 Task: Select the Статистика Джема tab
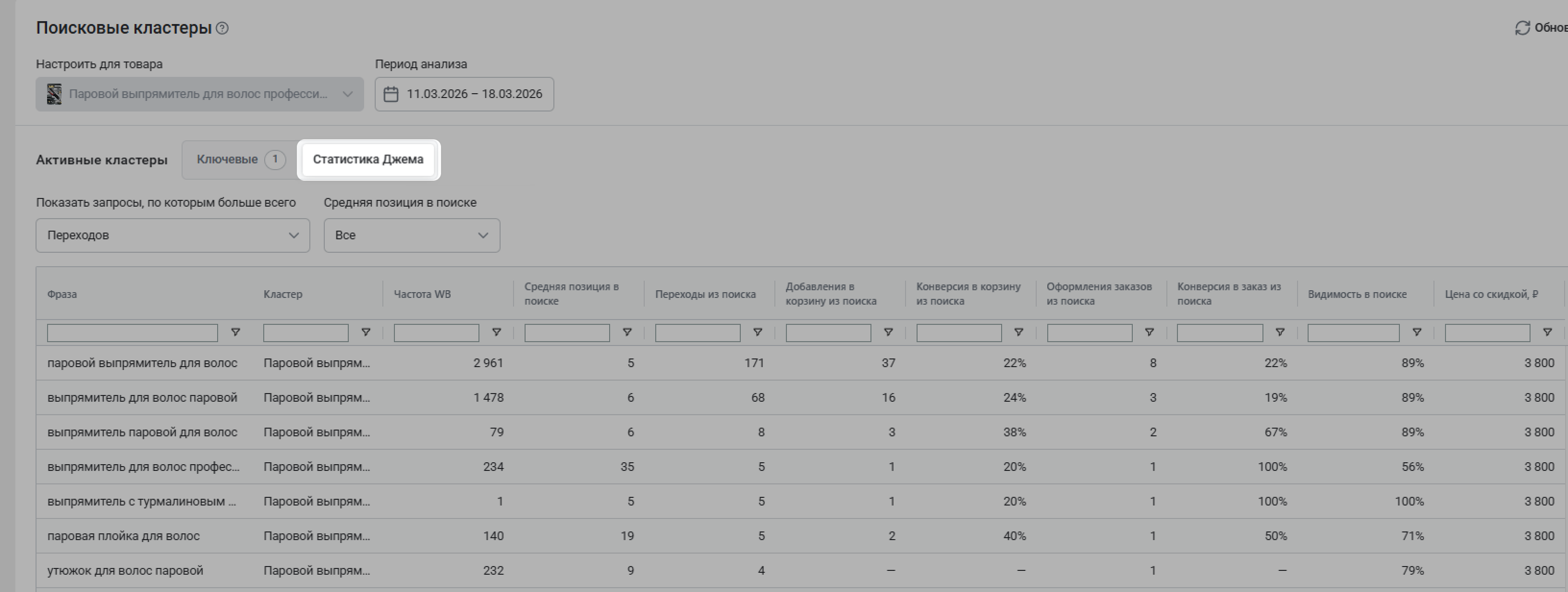pyautogui.click(x=367, y=160)
